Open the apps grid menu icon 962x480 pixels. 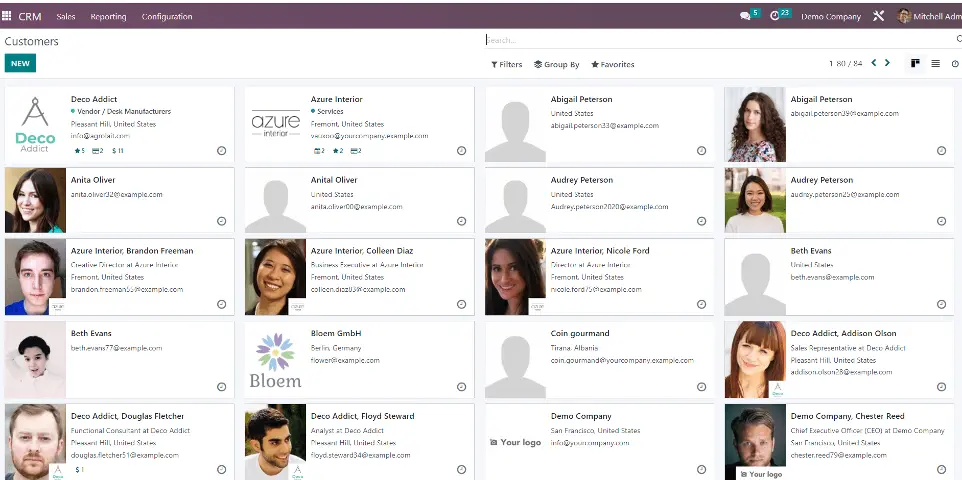point(6,16)
